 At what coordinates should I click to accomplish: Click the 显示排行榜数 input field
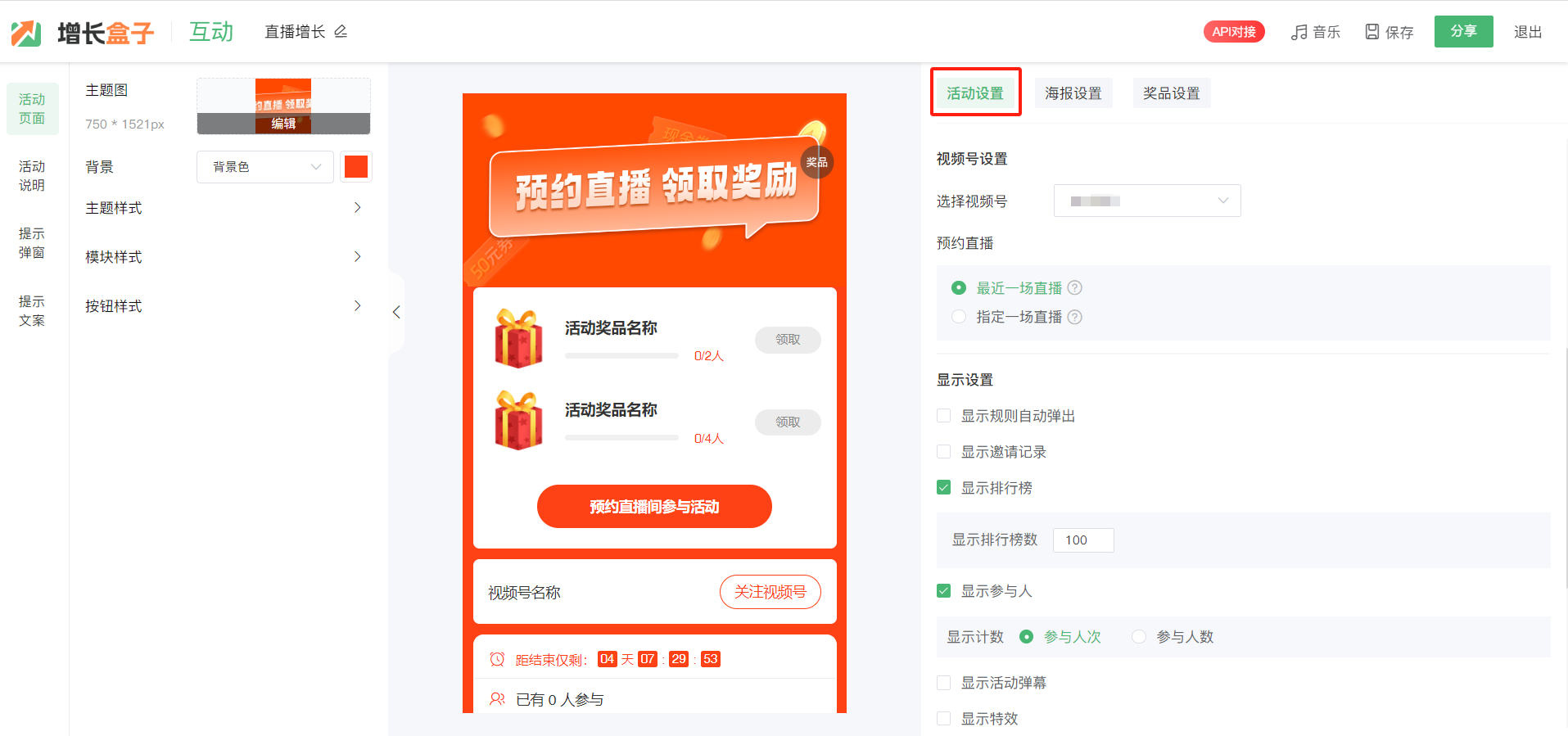tap(1082, 540)
